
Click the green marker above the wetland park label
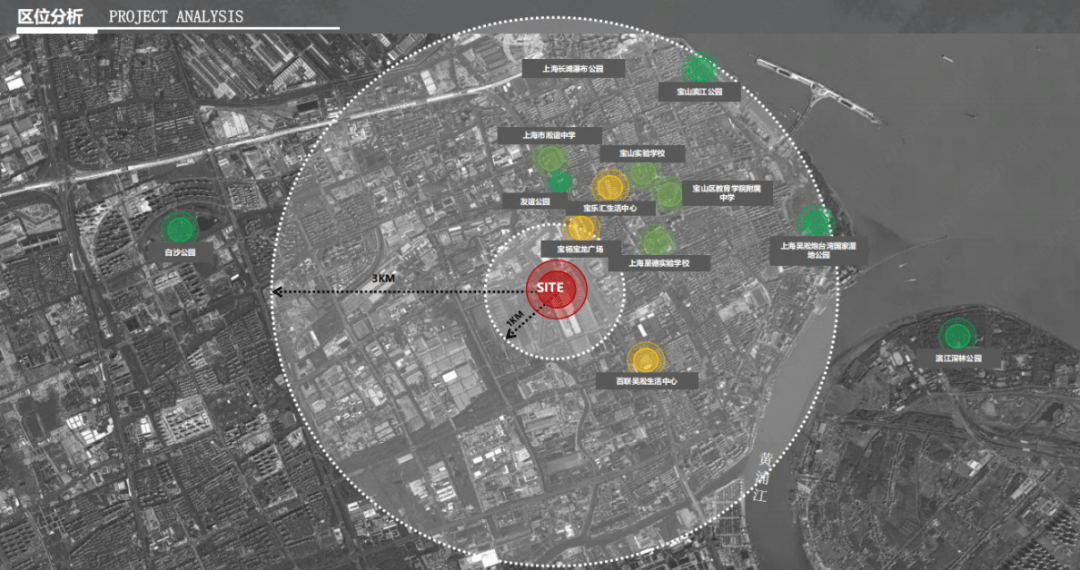coord(815,221)
